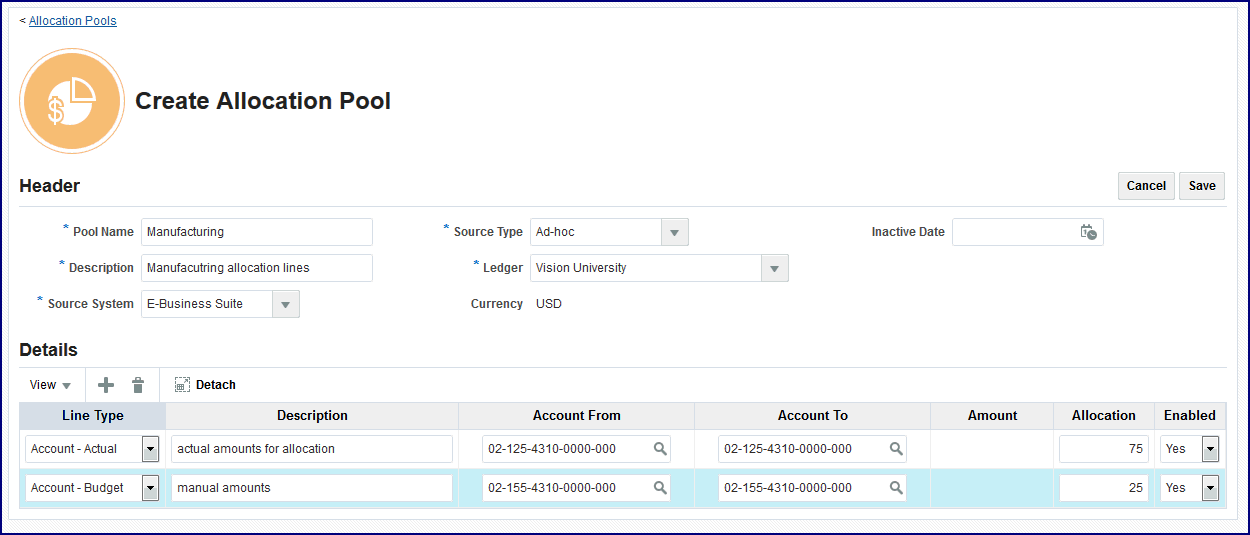Open the Source System dropdown
Image resolution: width=1250 pixels, height=535 pixels.
pyautogui.click(x=287, y=304)
